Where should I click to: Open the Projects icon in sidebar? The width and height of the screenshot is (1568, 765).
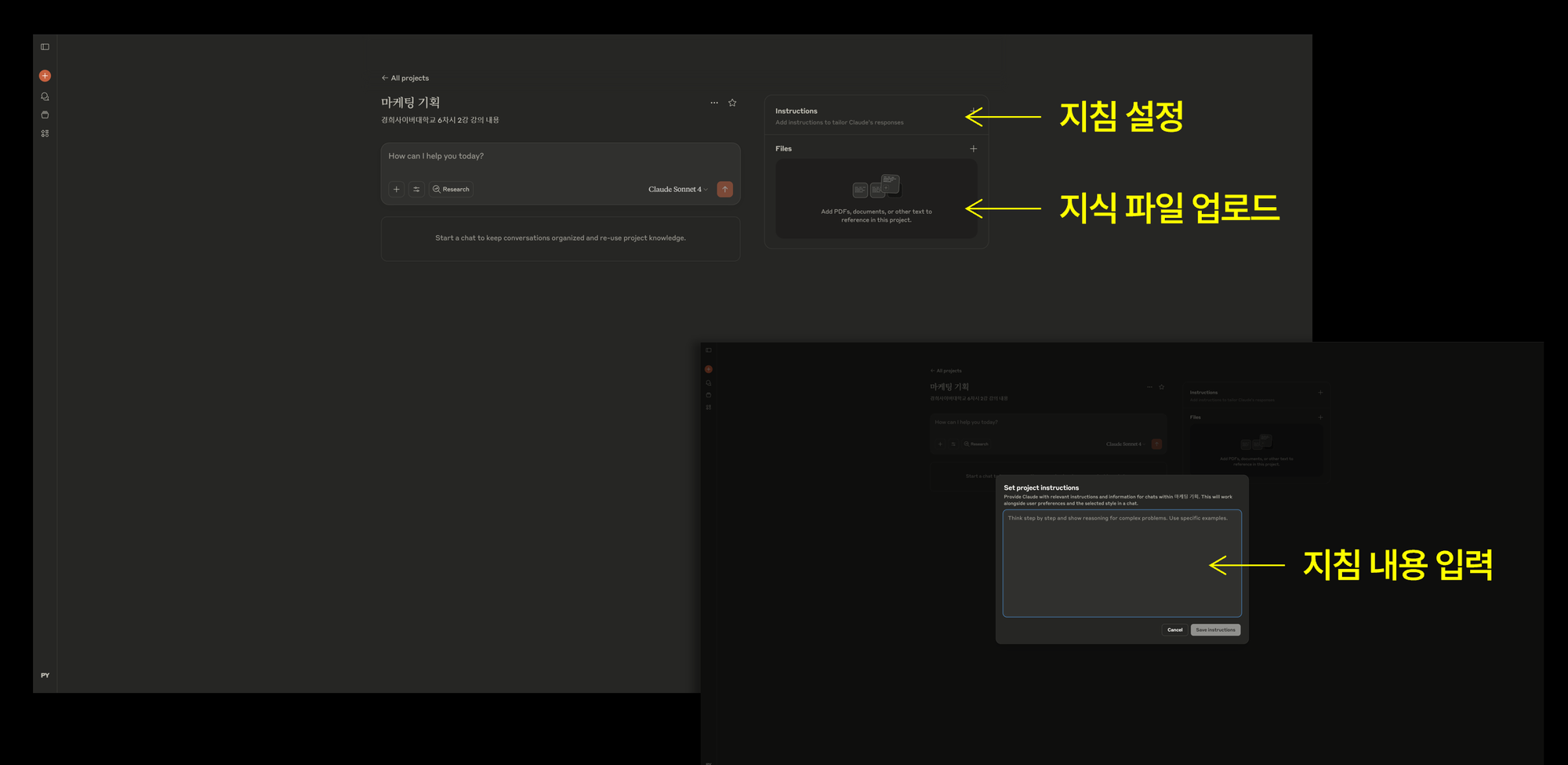[x=45, y=115]
